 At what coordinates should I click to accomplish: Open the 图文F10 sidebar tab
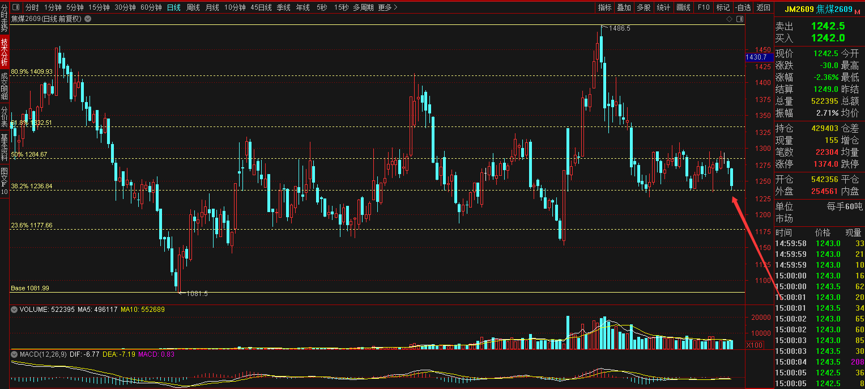[x=4, y=180]
